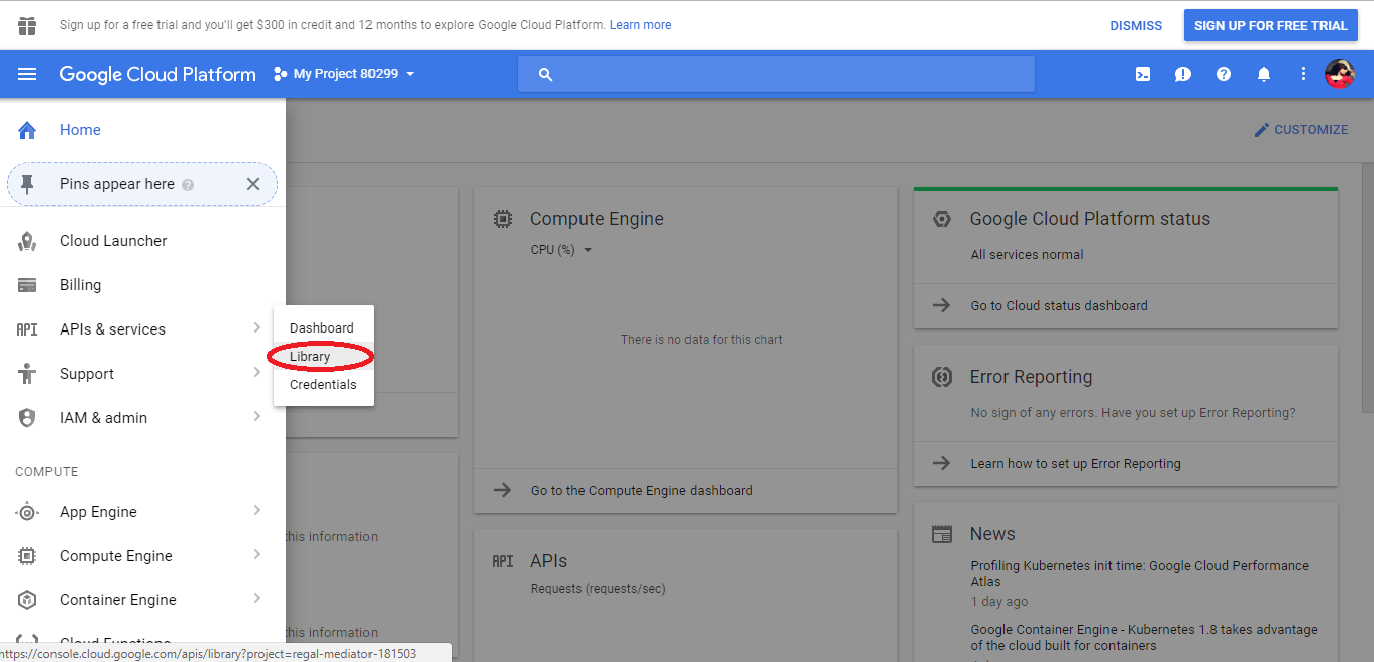This screenshot has height=662, width=1374.
Task: Click the COMPUTE section heading
Action: pos(46,472)
